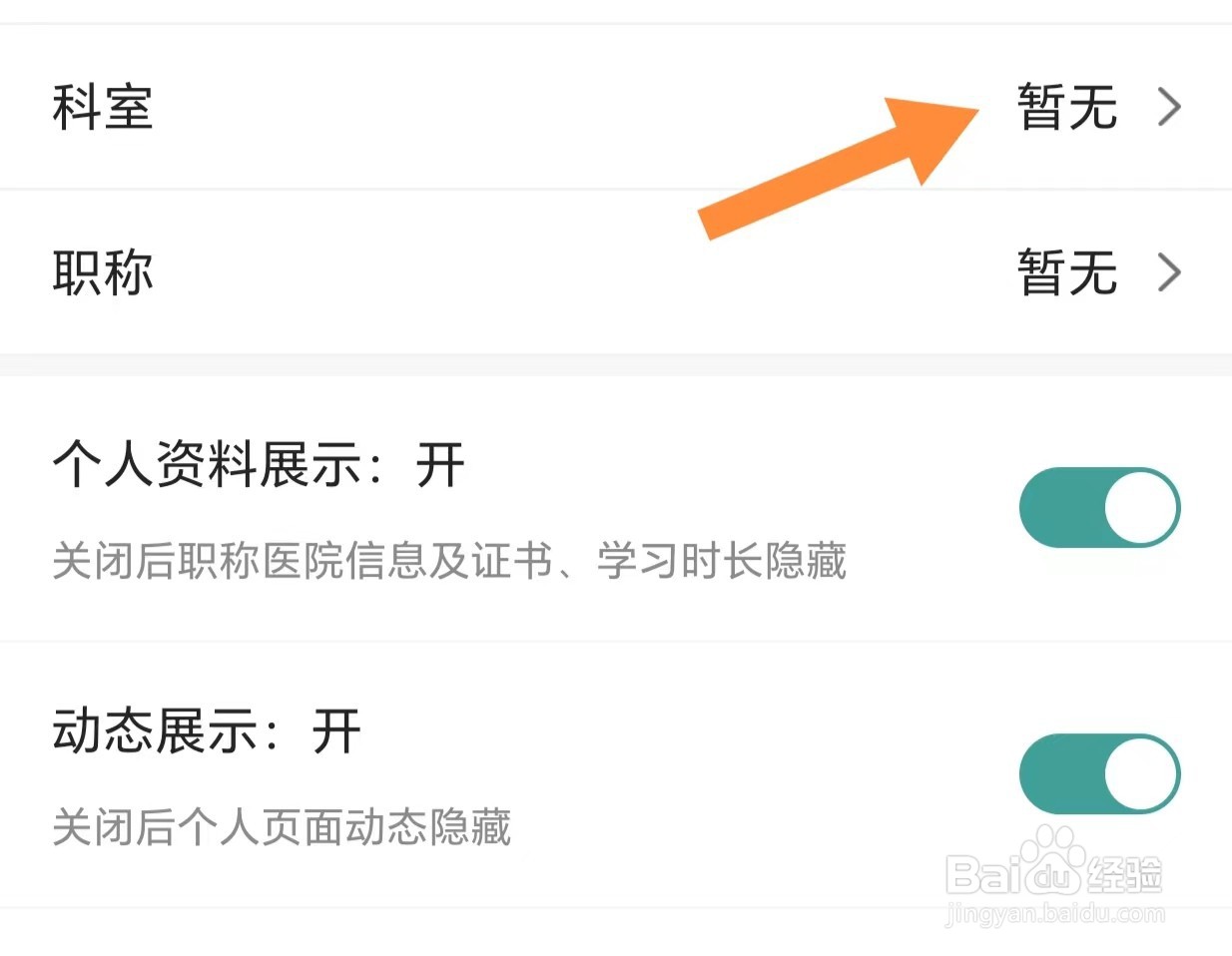Click the 动态展示：开 heading text
Viewport: 1232px width, 956px height.
207,731
